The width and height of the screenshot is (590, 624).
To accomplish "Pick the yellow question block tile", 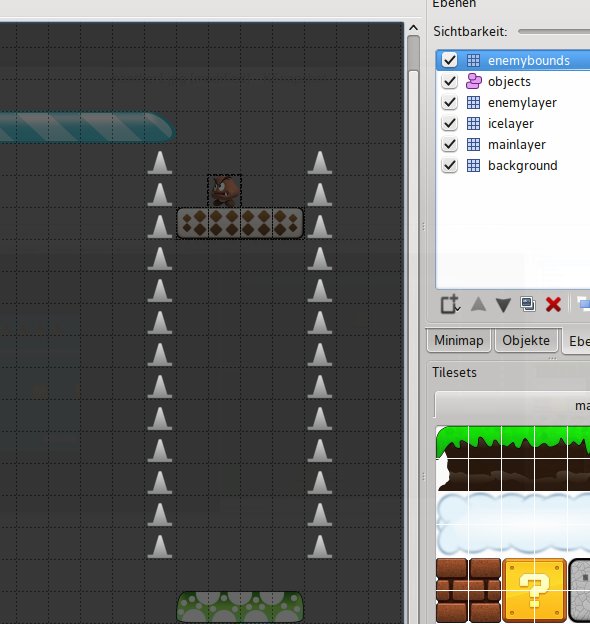I will 534,590.
